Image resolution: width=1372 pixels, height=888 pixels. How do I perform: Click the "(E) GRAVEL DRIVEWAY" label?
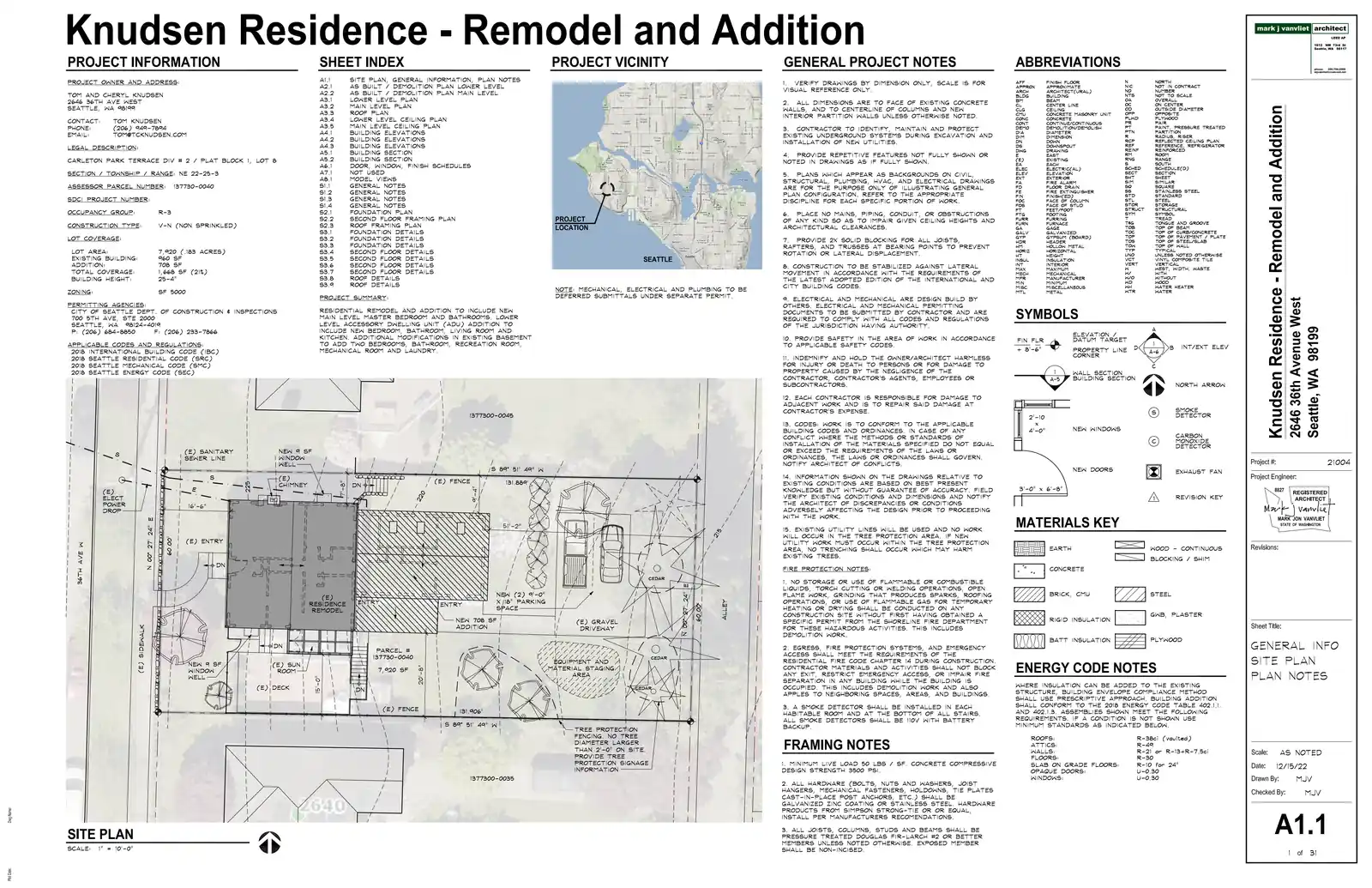point(597,625)
